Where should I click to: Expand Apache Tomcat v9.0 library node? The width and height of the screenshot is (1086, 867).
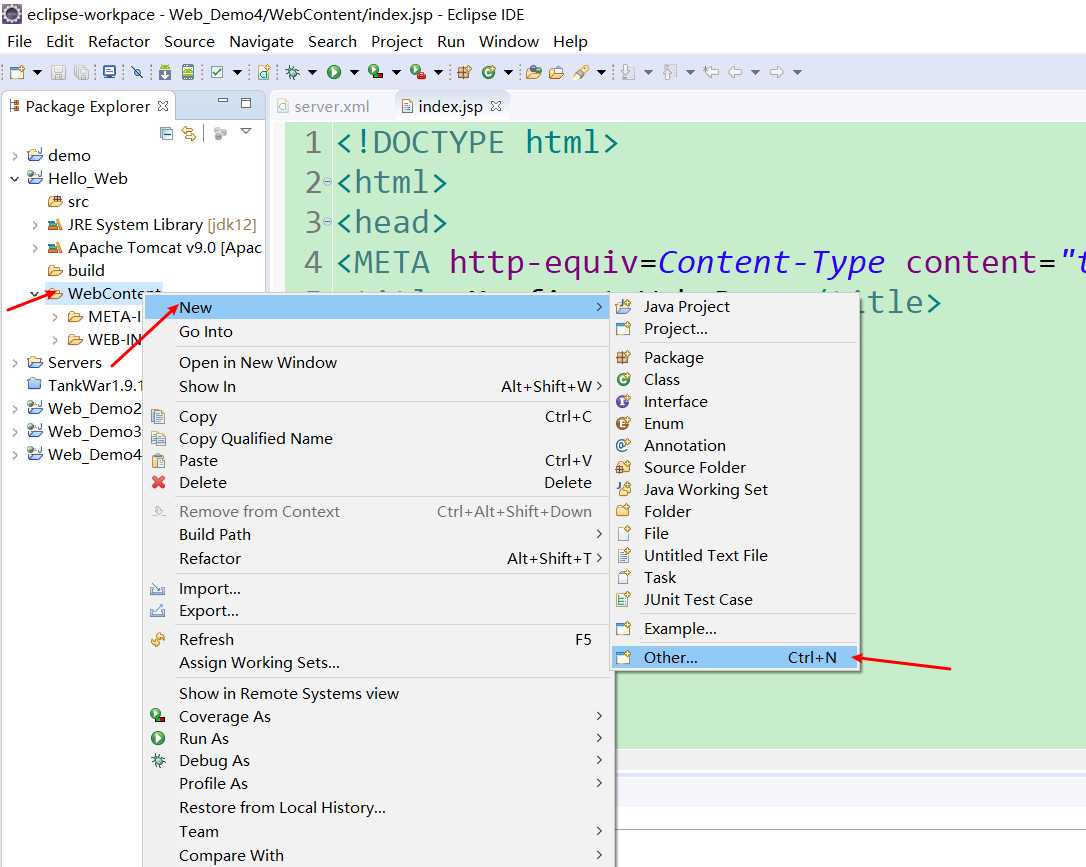(35, 248)
